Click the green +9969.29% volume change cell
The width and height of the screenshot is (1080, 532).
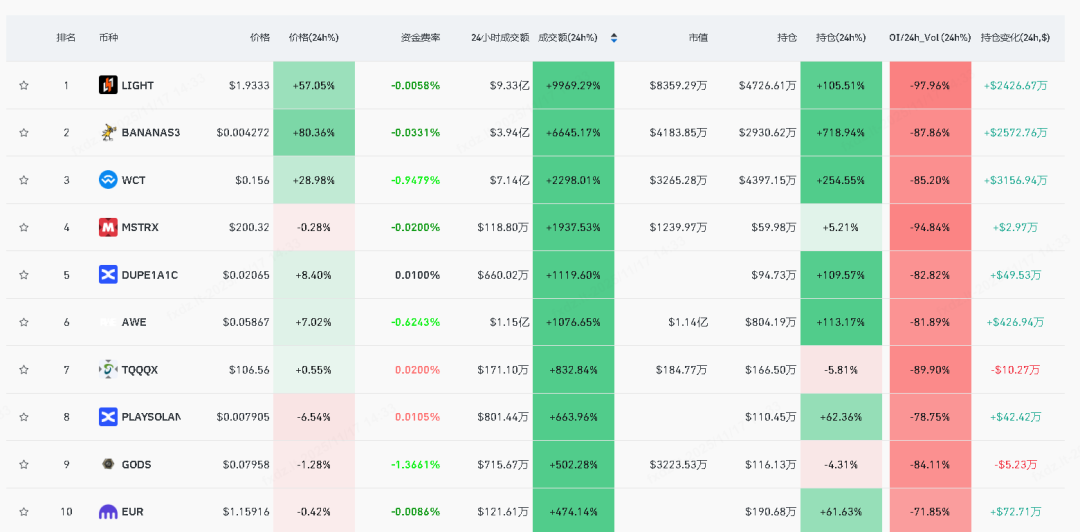click(573, 85)
